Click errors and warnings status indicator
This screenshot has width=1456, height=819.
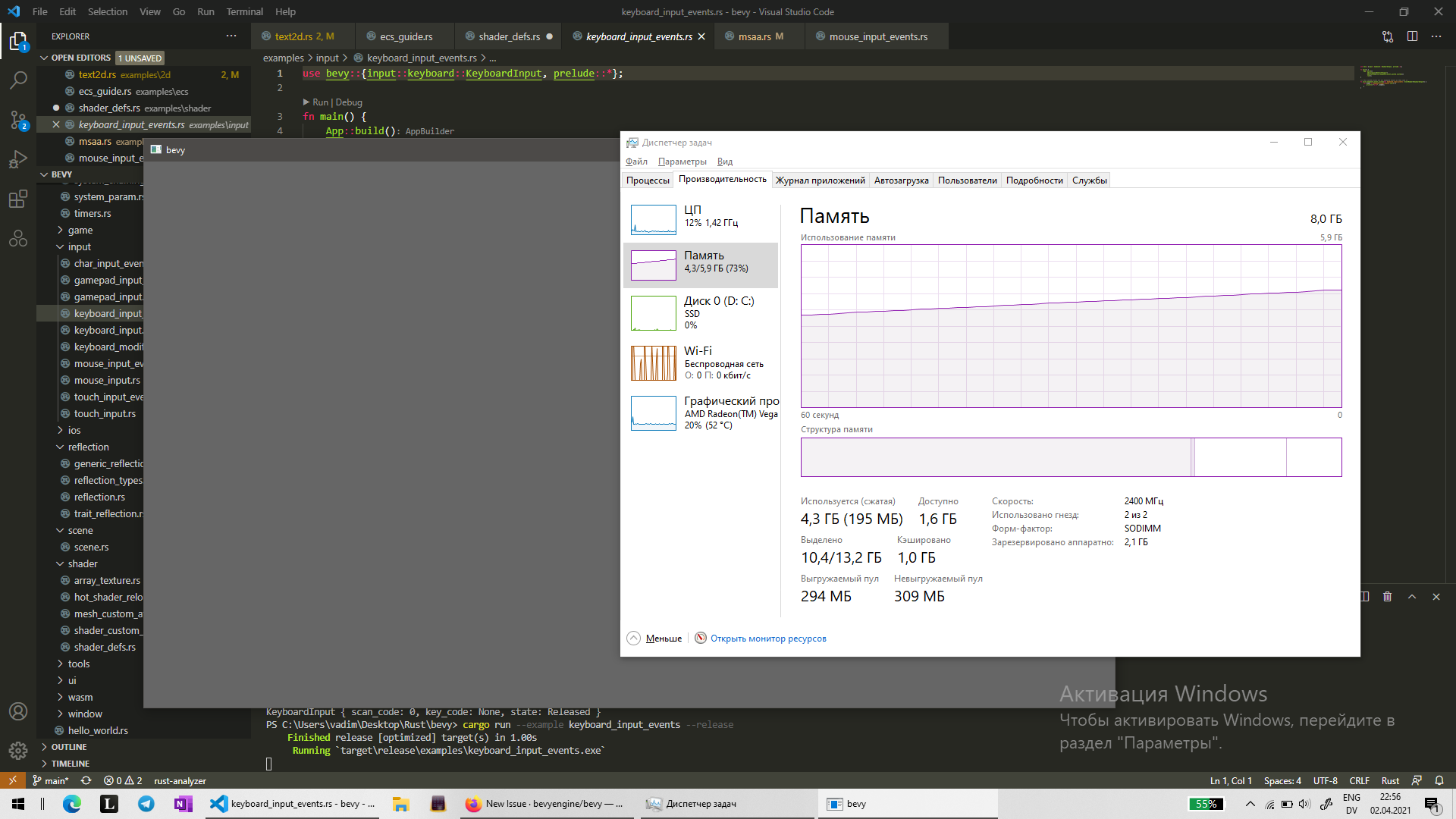point(123,780)
